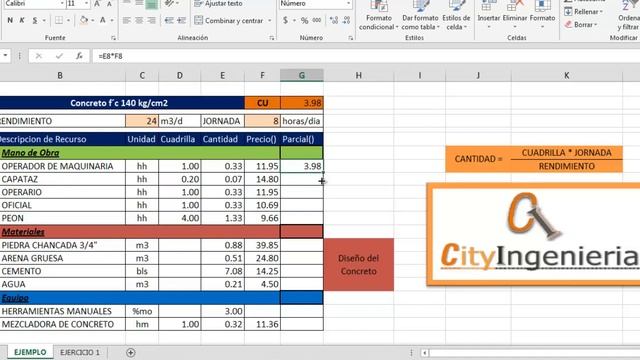640x360 pixels.
Task: Expand currency format dropdown arrow
Action: [x=294, y=20]
